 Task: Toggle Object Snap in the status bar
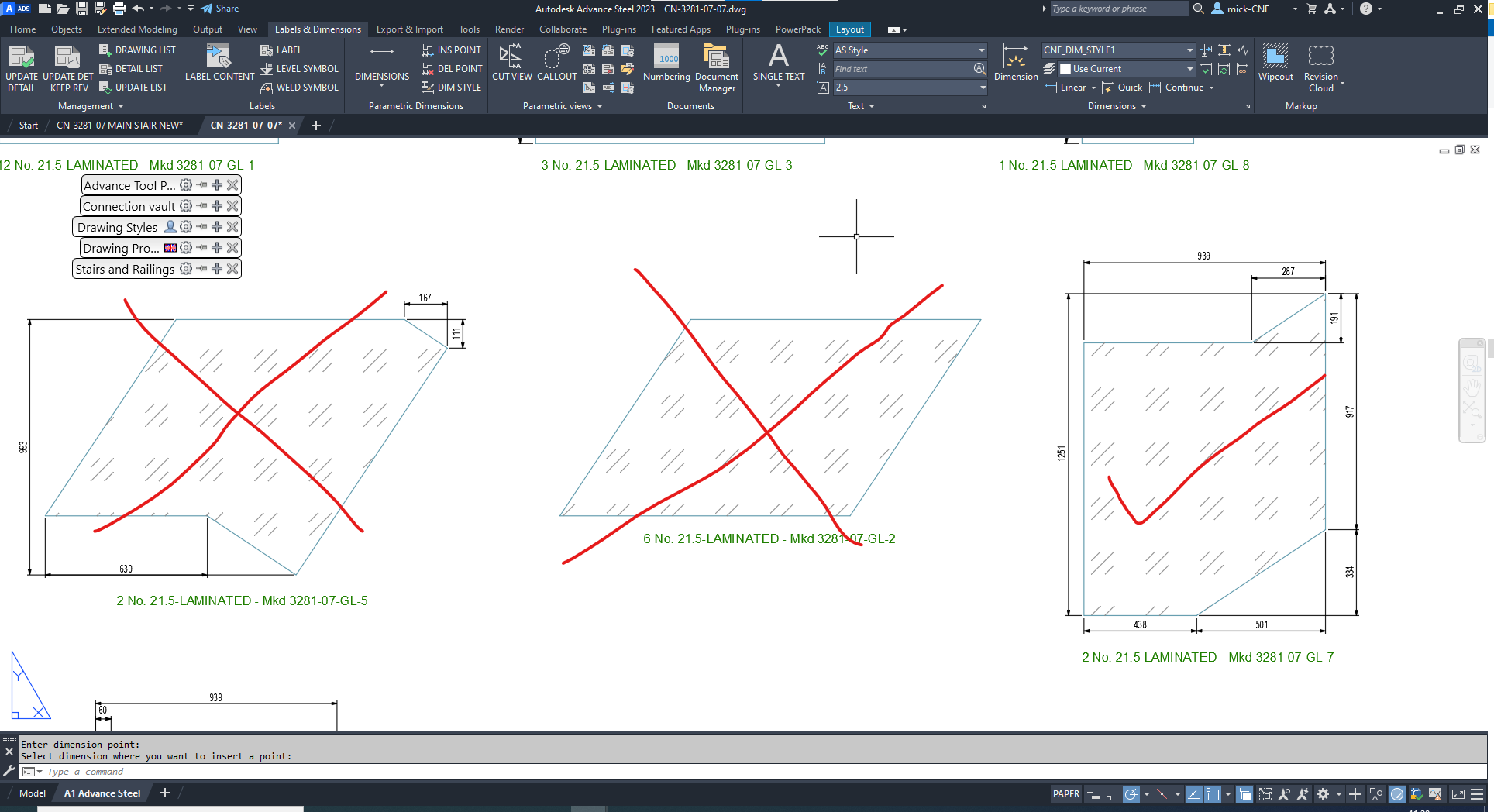click(1213, 794)
